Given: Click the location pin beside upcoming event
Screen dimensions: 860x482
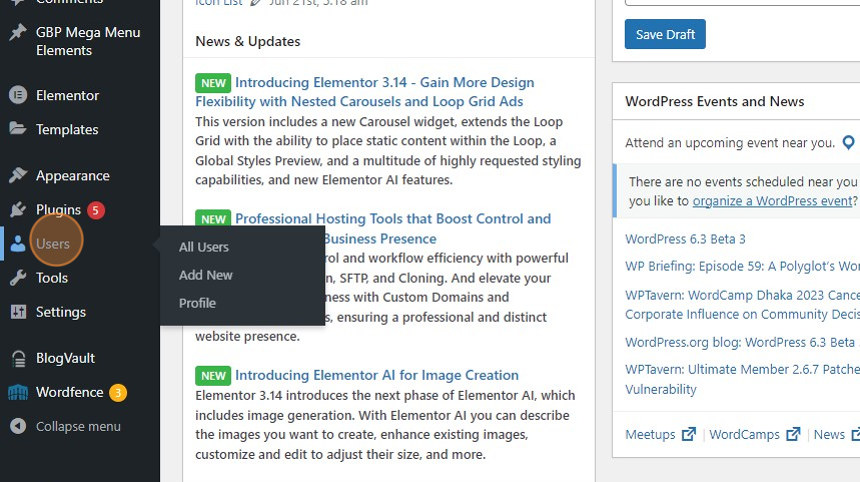Looking at the screenshot, I should coord(848,143).
